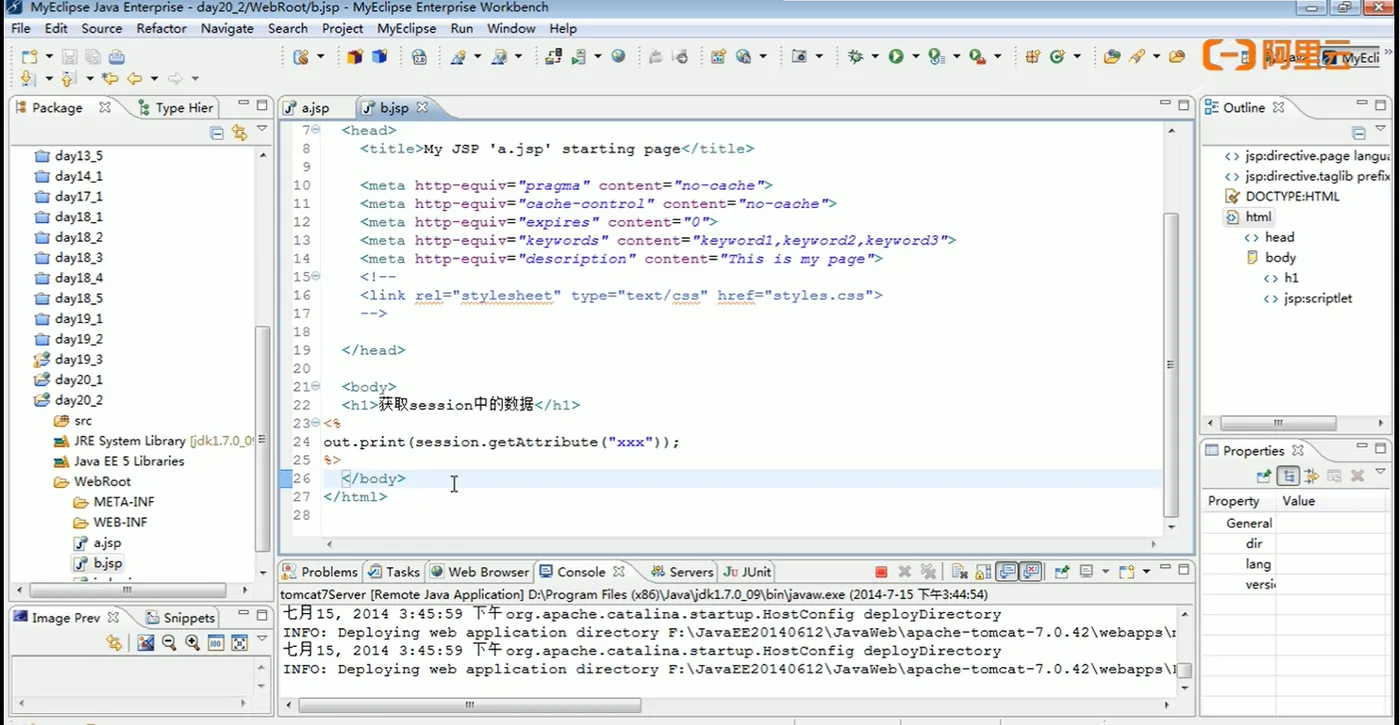Open the File menu
1400x725 pixels.
[x=21, y=28]
